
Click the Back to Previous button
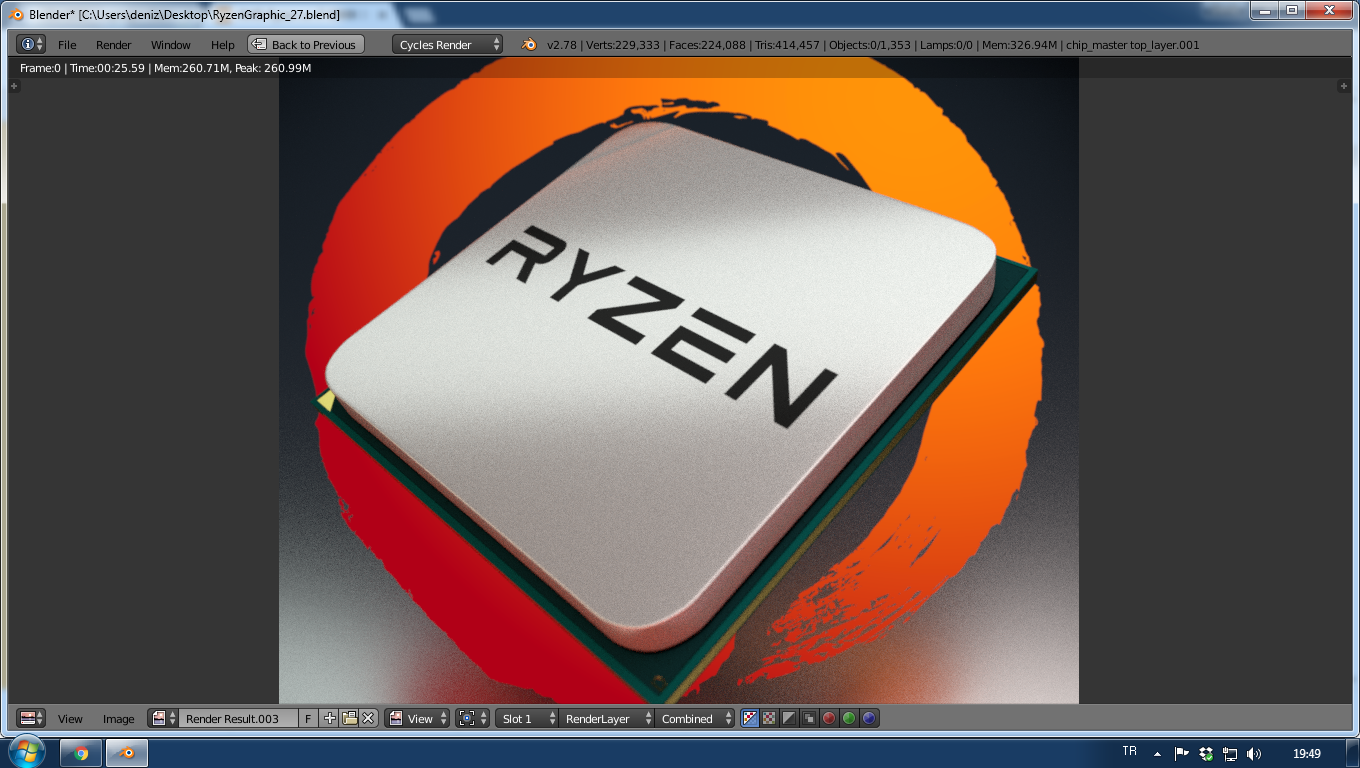click(x=306, y=44)
